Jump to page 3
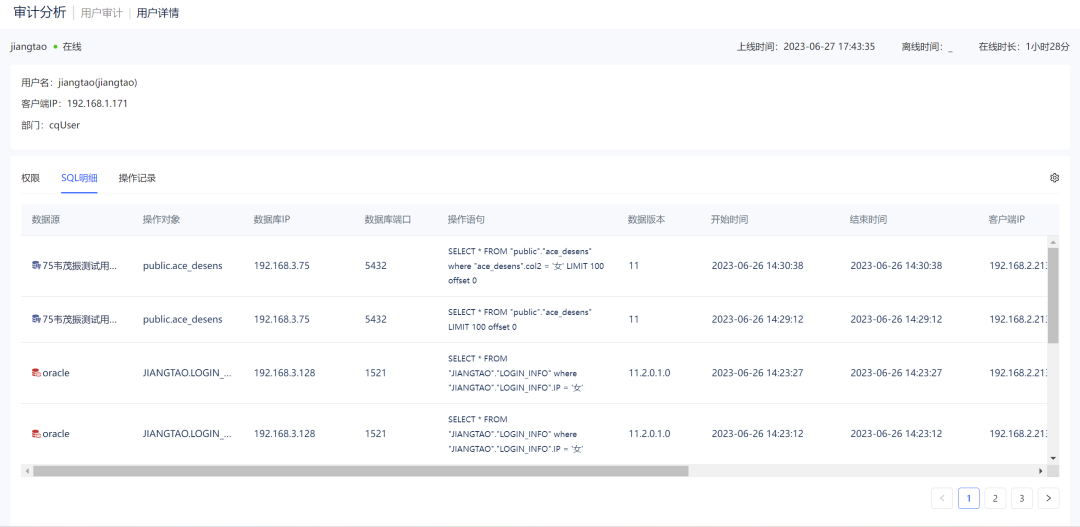The image size is (1080, 527). click(1022, 498)
